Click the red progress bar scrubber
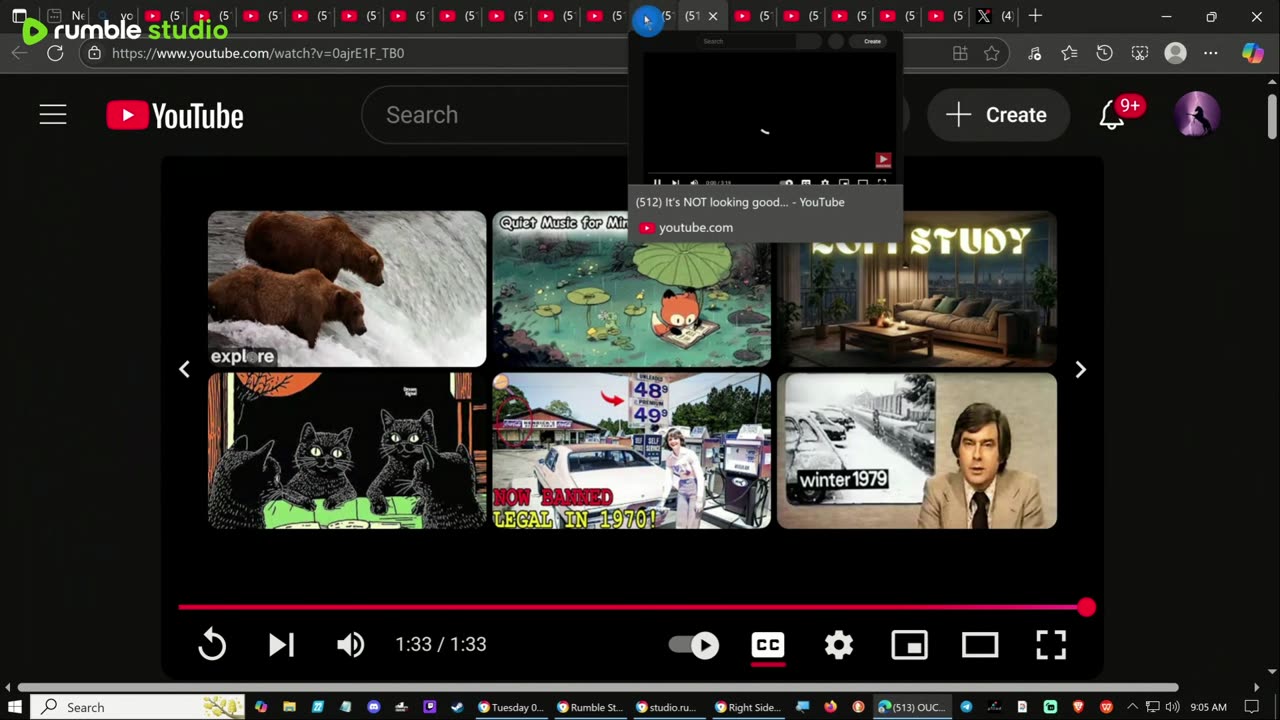Screen dimensions: 1280x720 click(1086, 607)
